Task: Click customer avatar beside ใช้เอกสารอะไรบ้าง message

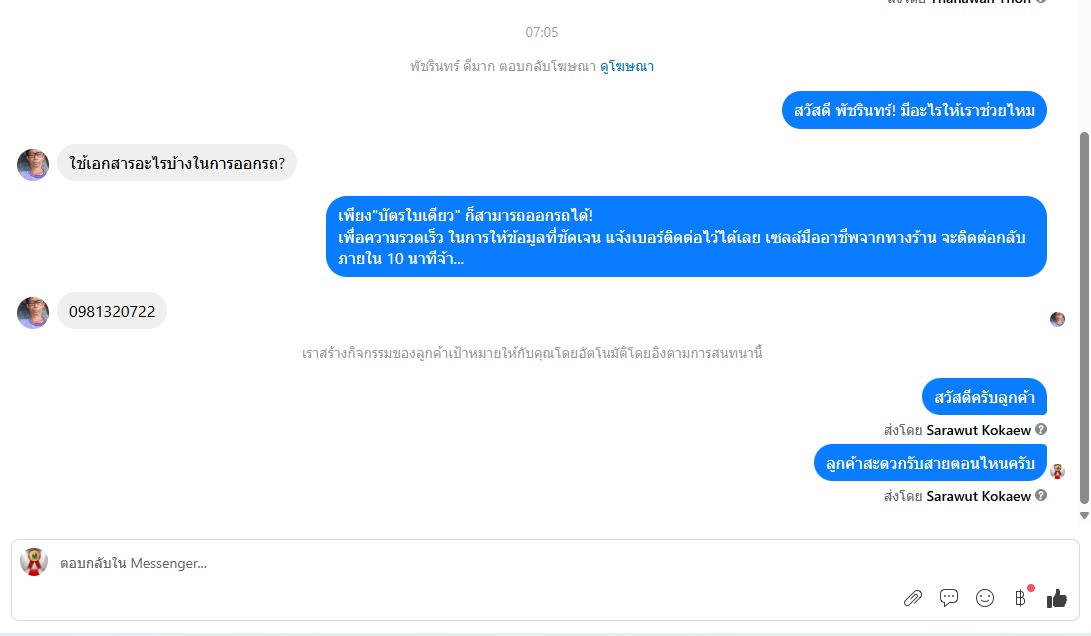Action: 33,164
